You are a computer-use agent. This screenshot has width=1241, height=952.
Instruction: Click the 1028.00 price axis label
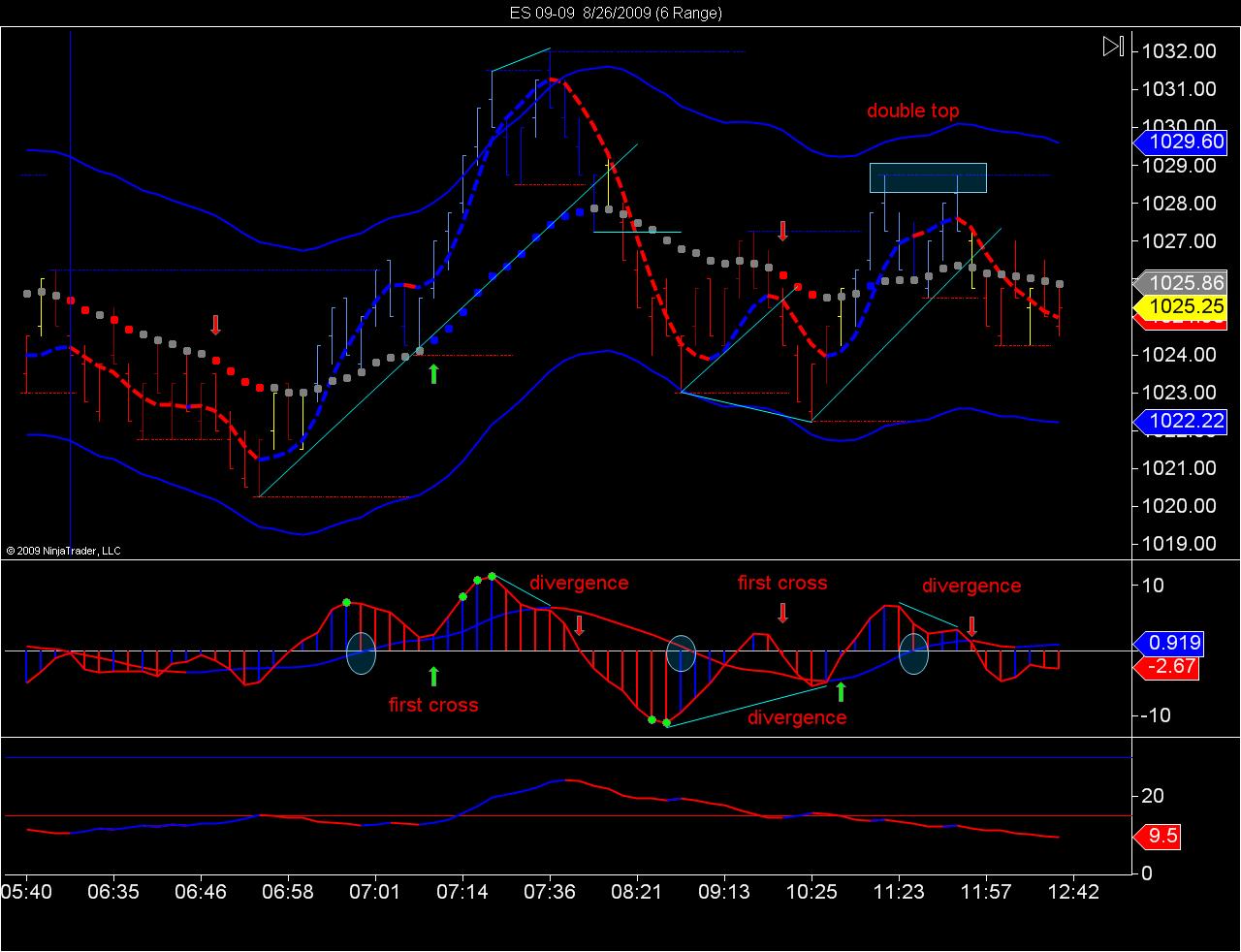click(1178, 203)
